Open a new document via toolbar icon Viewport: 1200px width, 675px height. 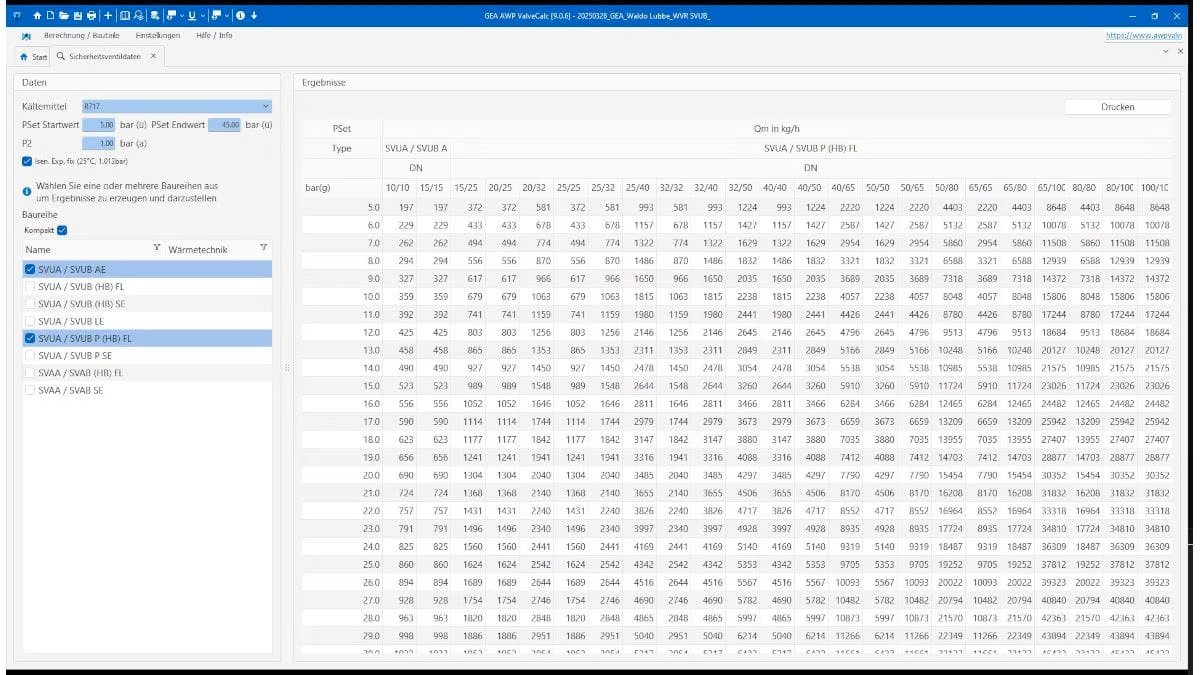[x=50, y=15]
